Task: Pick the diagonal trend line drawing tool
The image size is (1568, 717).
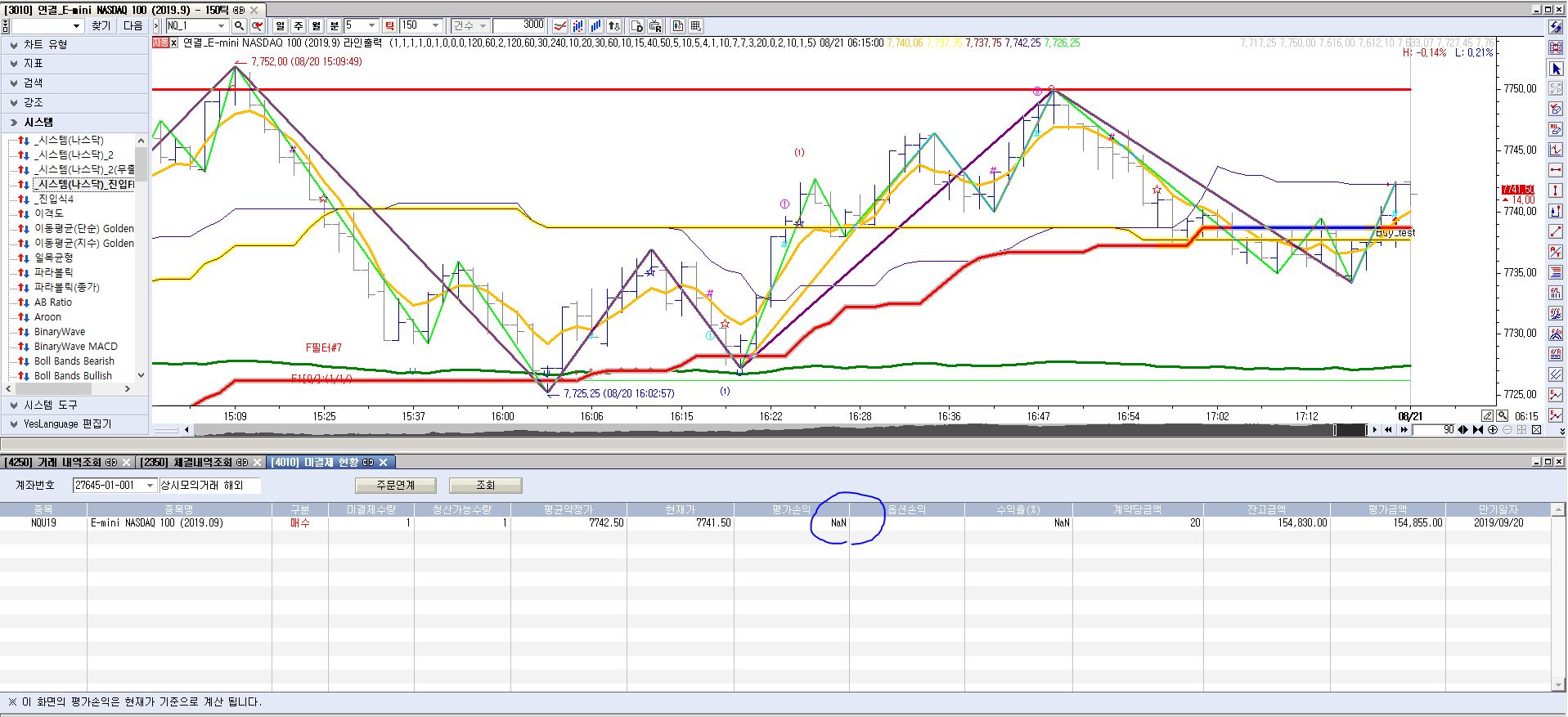Action: pos(1556,231)
